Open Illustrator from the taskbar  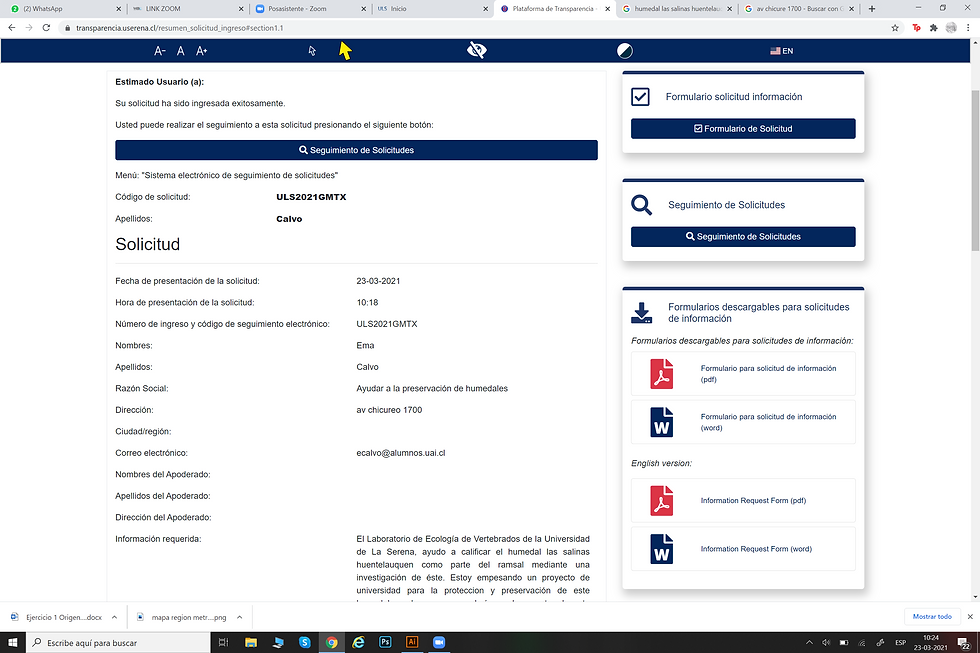point(412,642)
